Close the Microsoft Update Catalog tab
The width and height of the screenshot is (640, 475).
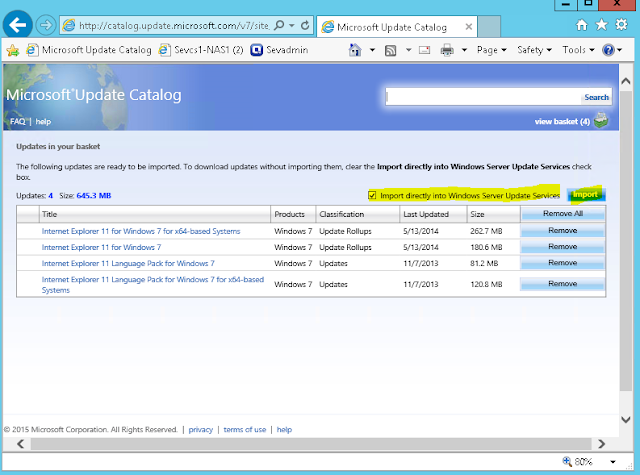(x=469, y=27)
